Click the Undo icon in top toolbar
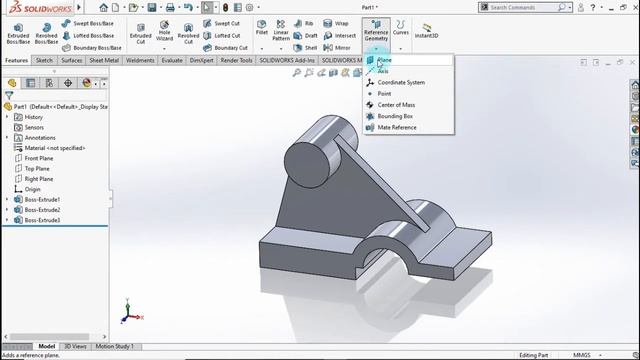The width and height of the screenshot is (640, 360). click(188, 7)
